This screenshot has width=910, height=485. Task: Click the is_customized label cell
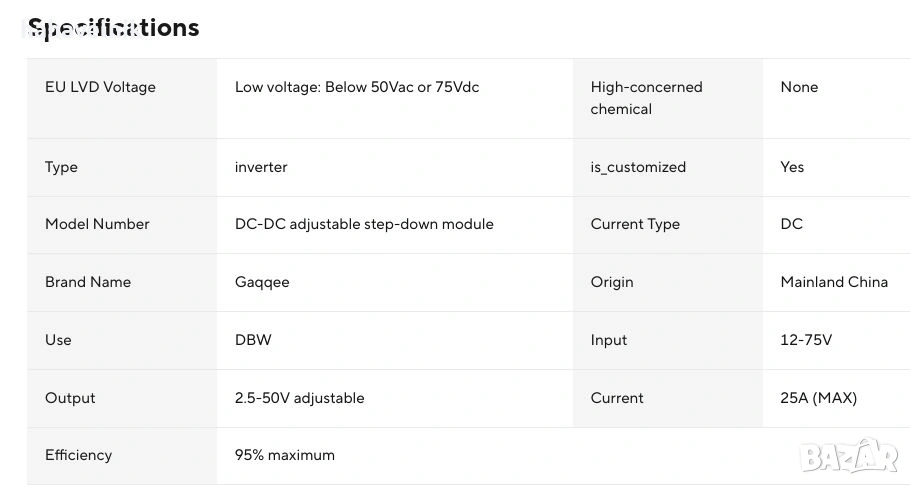coord(638,167)
